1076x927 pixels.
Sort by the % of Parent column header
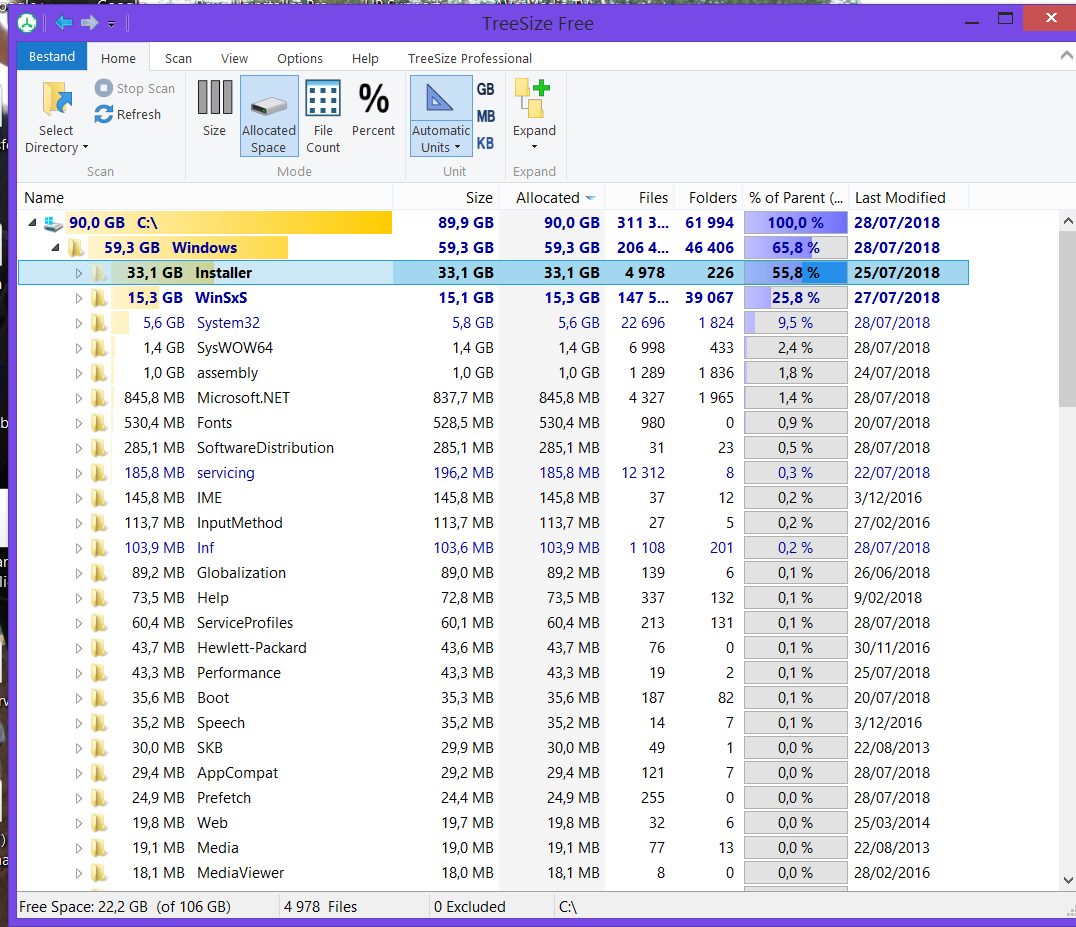pos(796,198)
